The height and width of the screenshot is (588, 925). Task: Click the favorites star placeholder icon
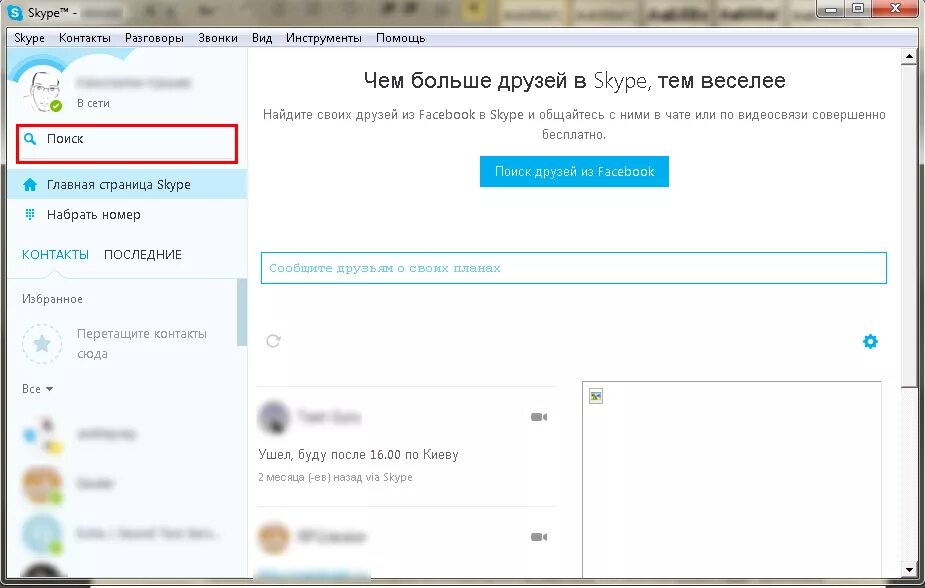(x=42, y=343)
